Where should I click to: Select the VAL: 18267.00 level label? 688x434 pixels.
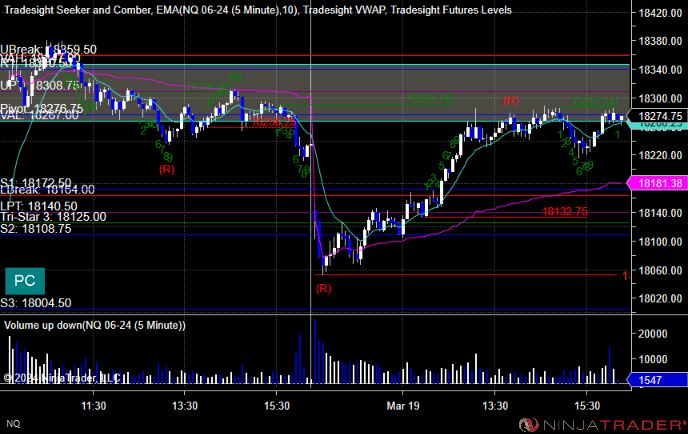[x=39, y=115]
